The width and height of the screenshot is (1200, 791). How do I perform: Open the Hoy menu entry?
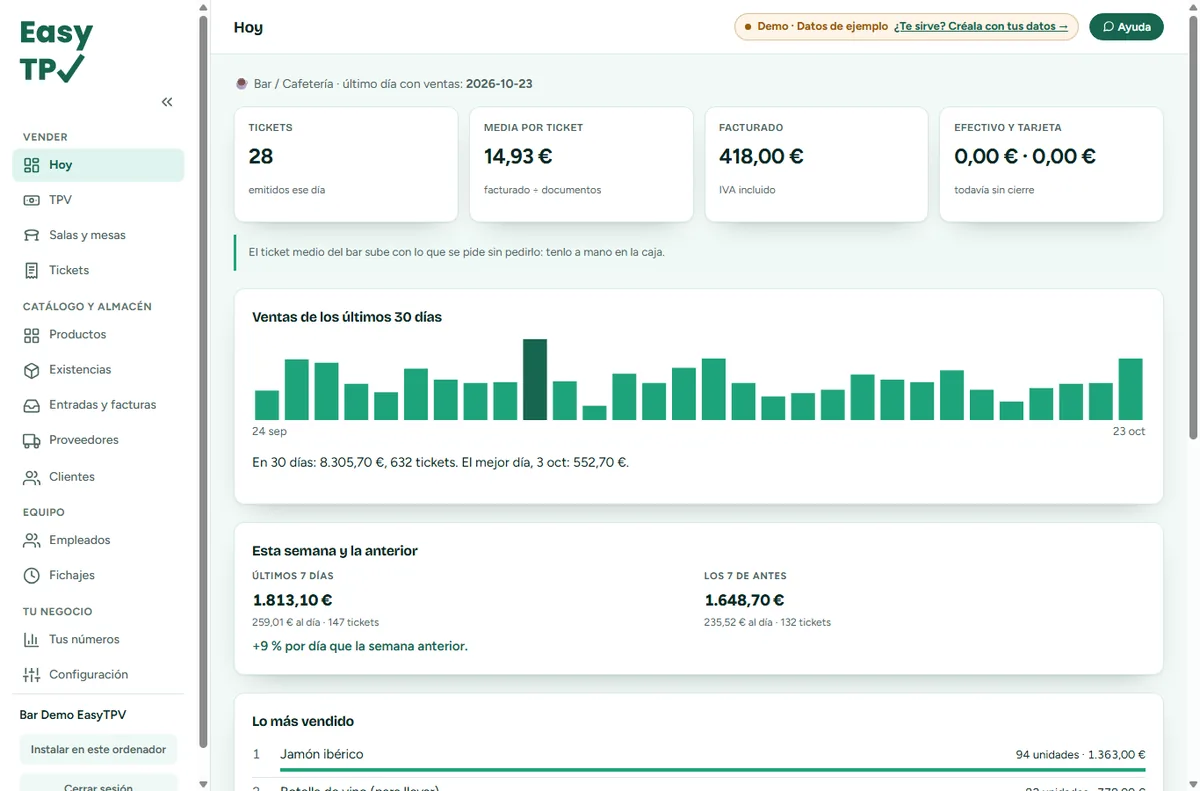98,165
